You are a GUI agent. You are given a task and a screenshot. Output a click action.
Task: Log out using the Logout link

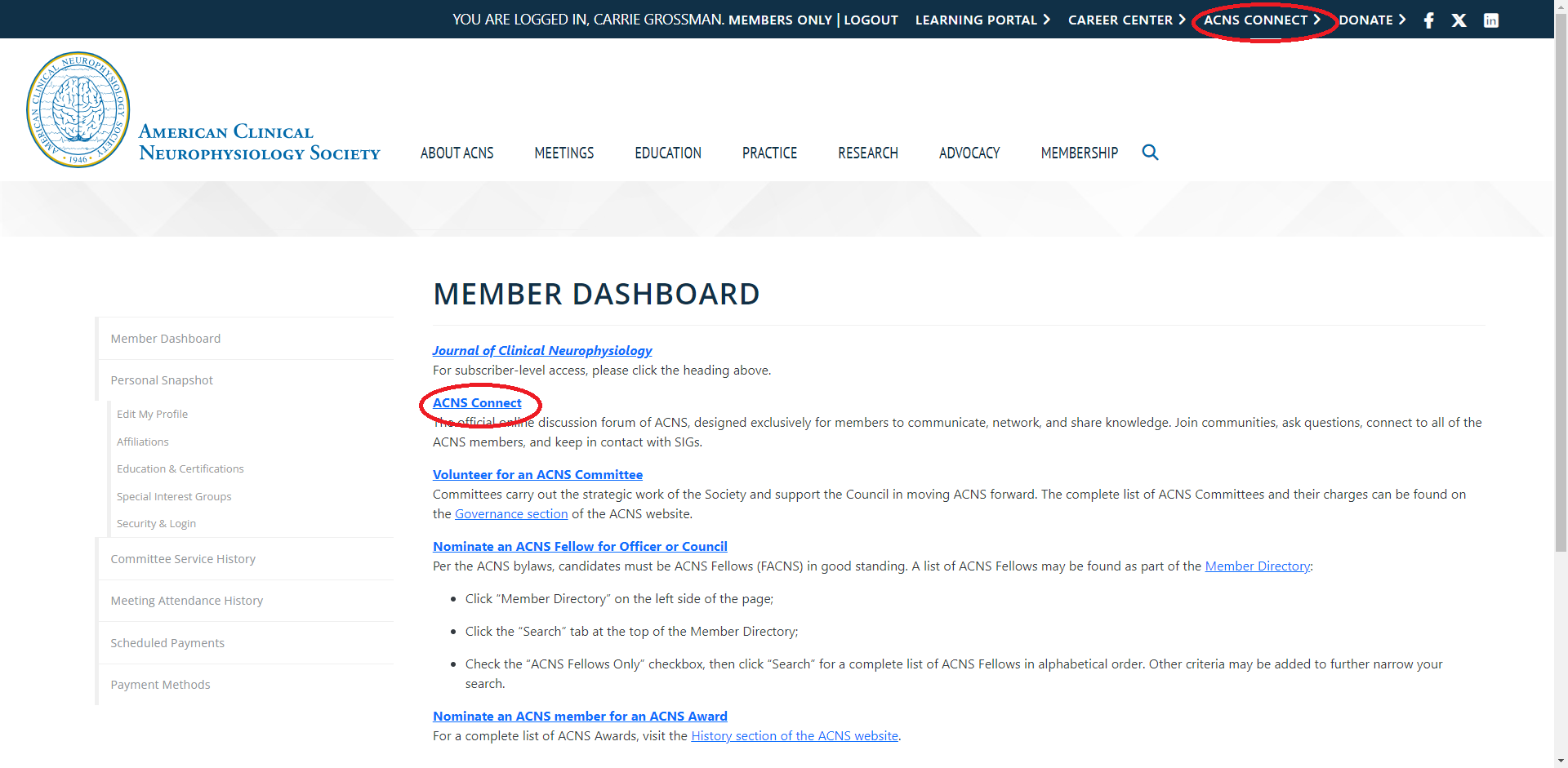871,20
